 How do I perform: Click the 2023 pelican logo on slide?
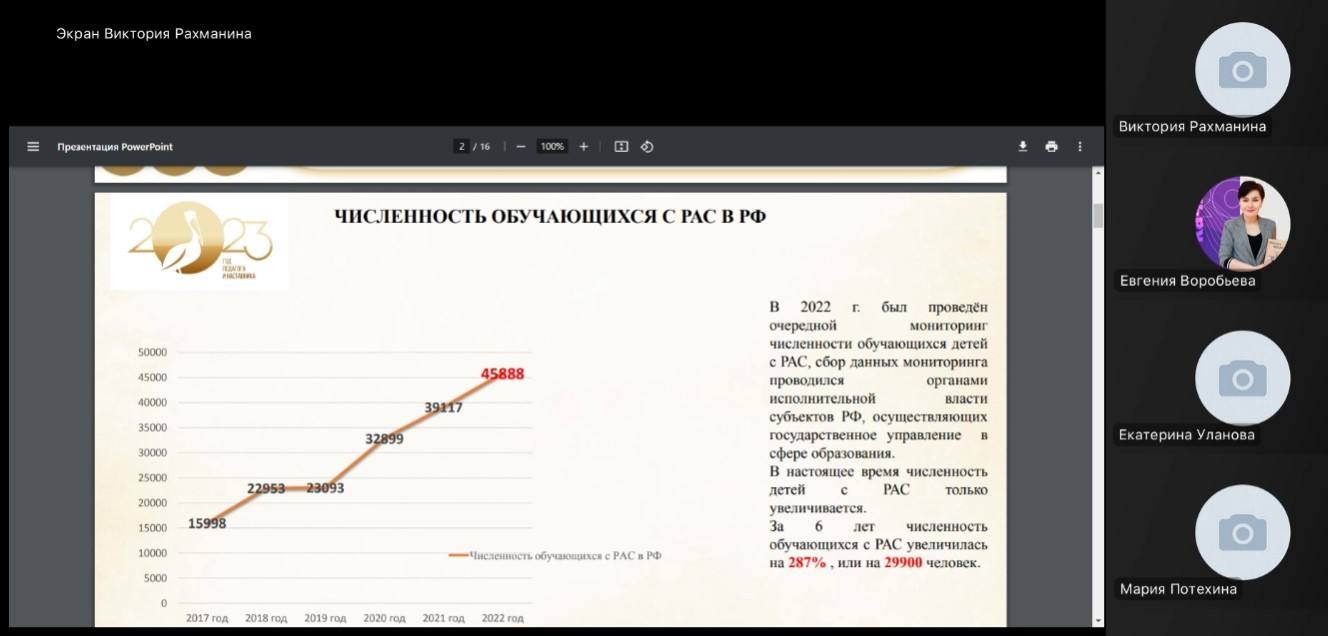click(x=200, y=241)
